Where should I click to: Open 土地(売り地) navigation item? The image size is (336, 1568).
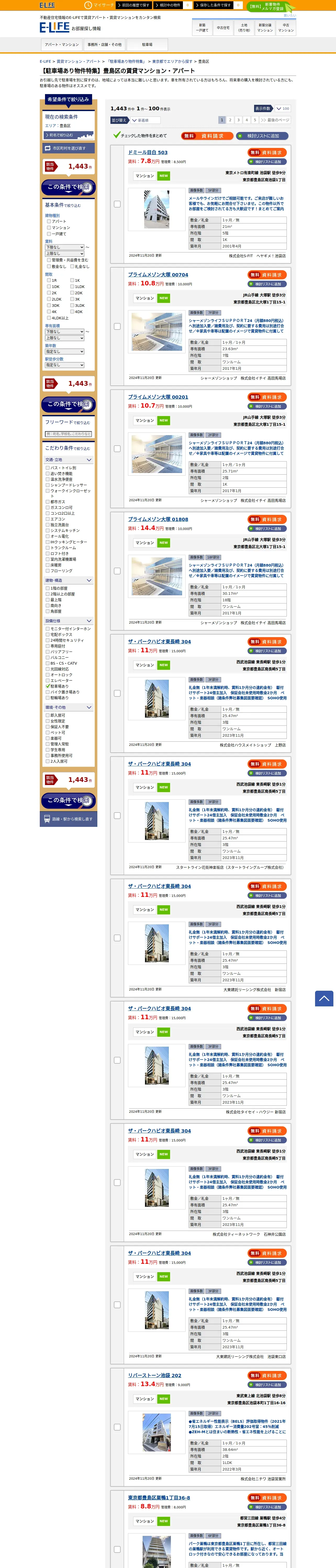(x=244, y=27)
